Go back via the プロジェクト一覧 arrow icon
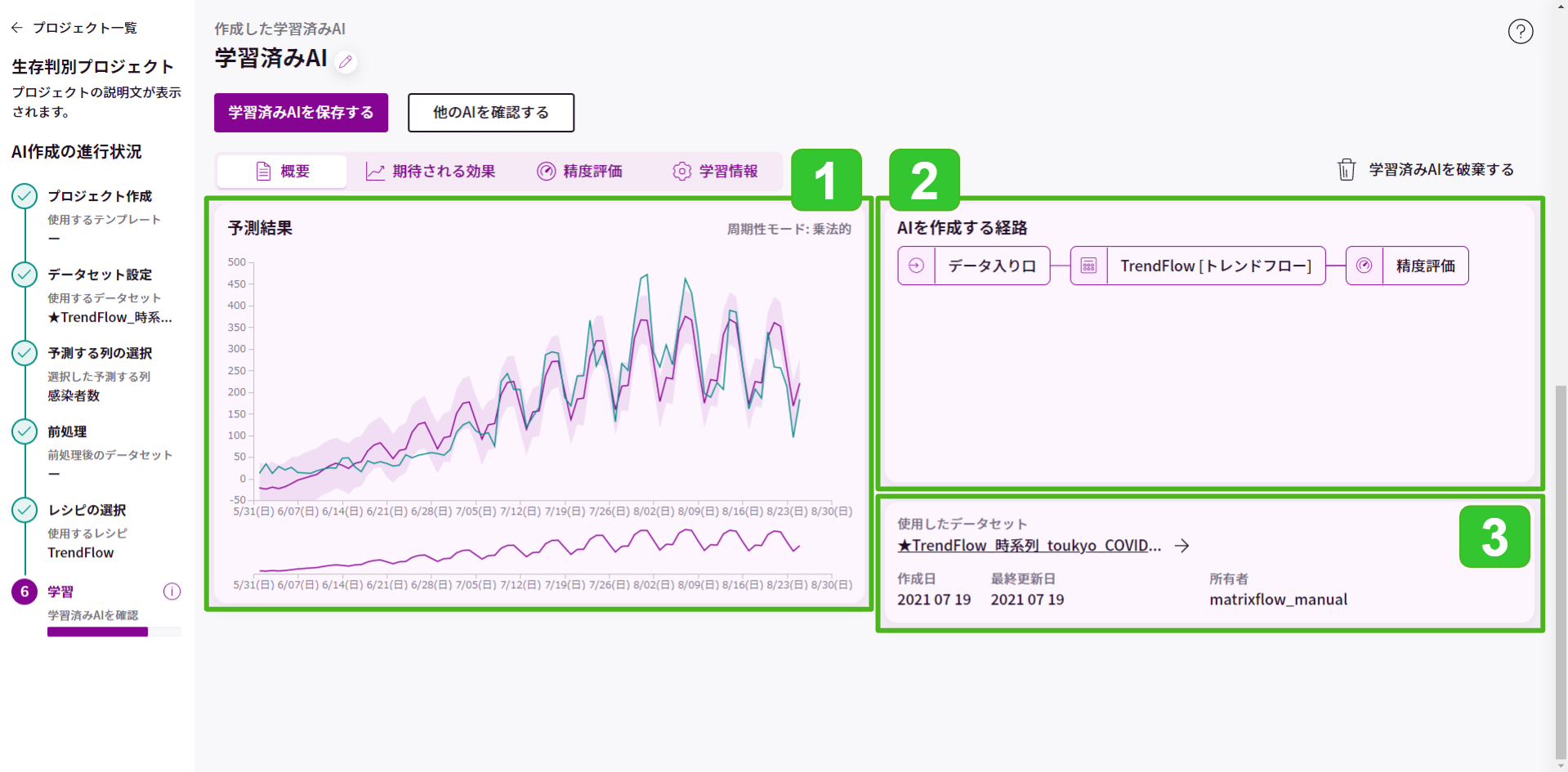This screenshot has width=1568, height=772. tap(17, 28)
